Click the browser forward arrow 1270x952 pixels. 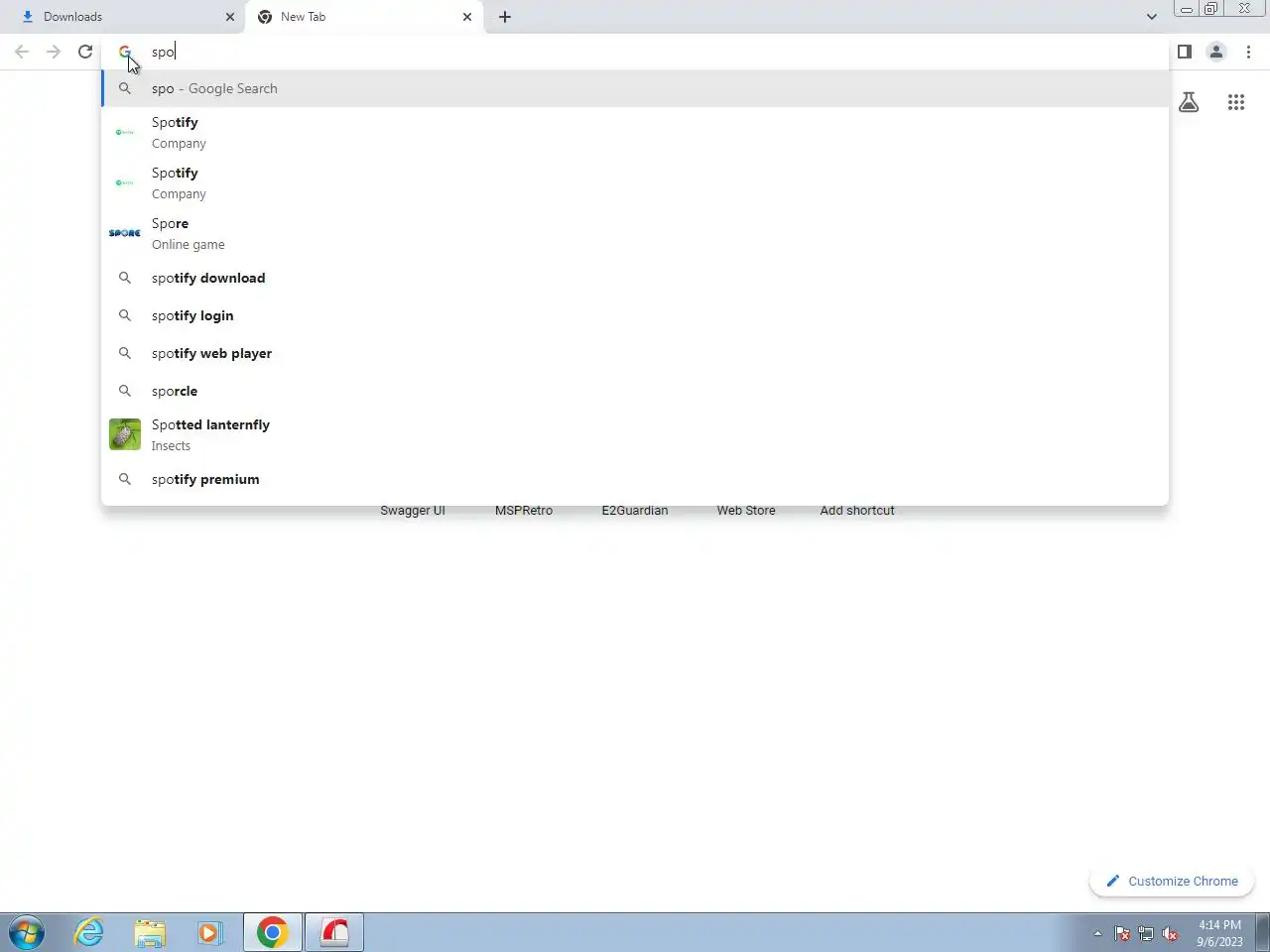54,52
